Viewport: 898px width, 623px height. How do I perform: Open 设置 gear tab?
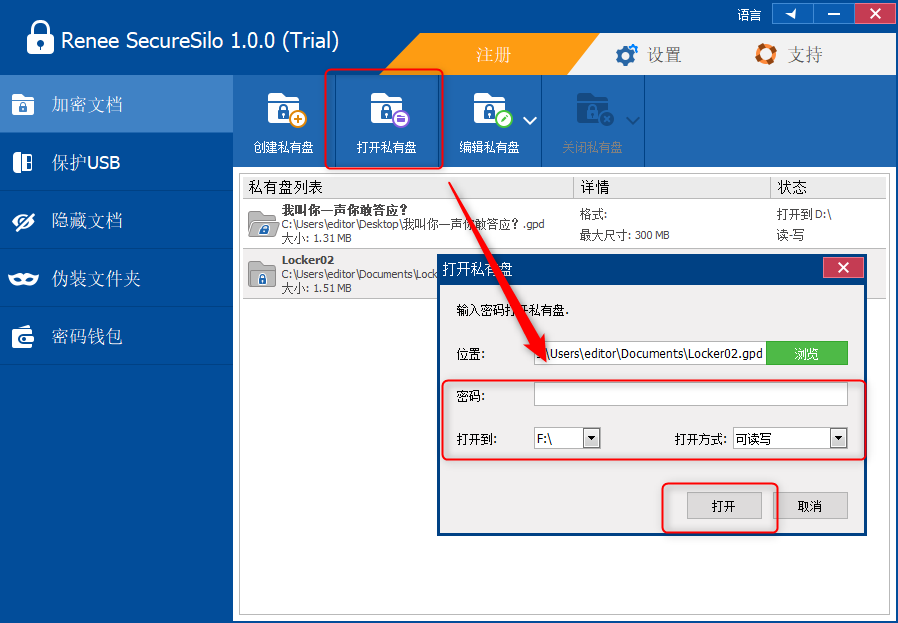click(x=648, y=54)
